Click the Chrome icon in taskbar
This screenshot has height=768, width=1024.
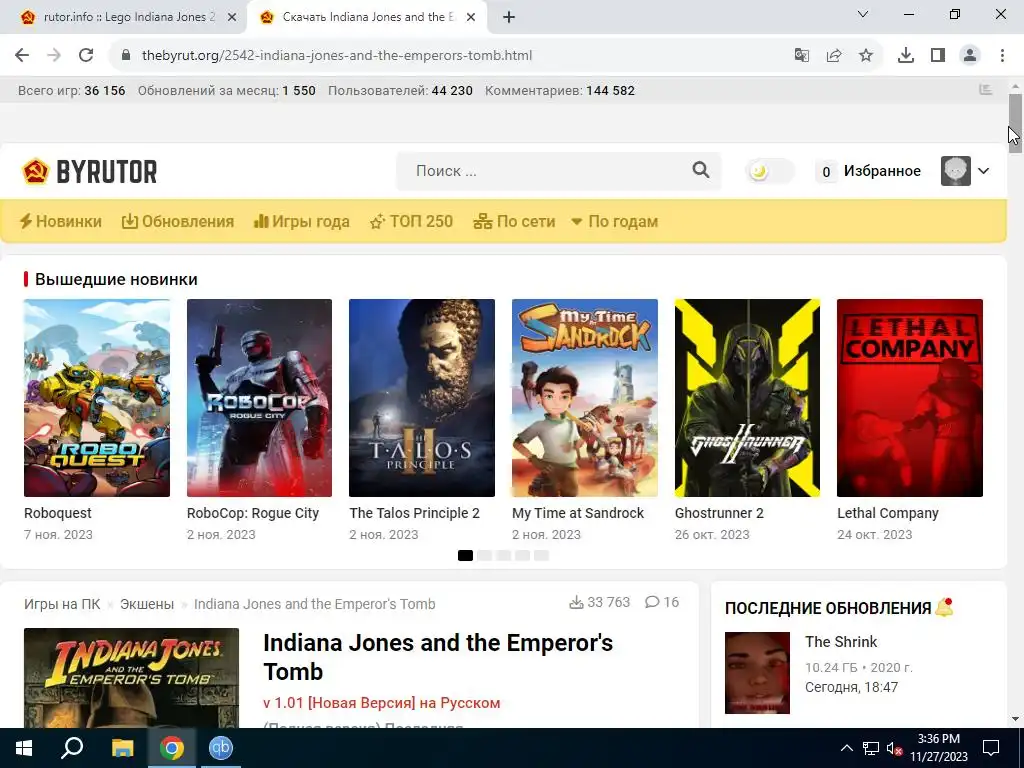(x=172, y=748)
